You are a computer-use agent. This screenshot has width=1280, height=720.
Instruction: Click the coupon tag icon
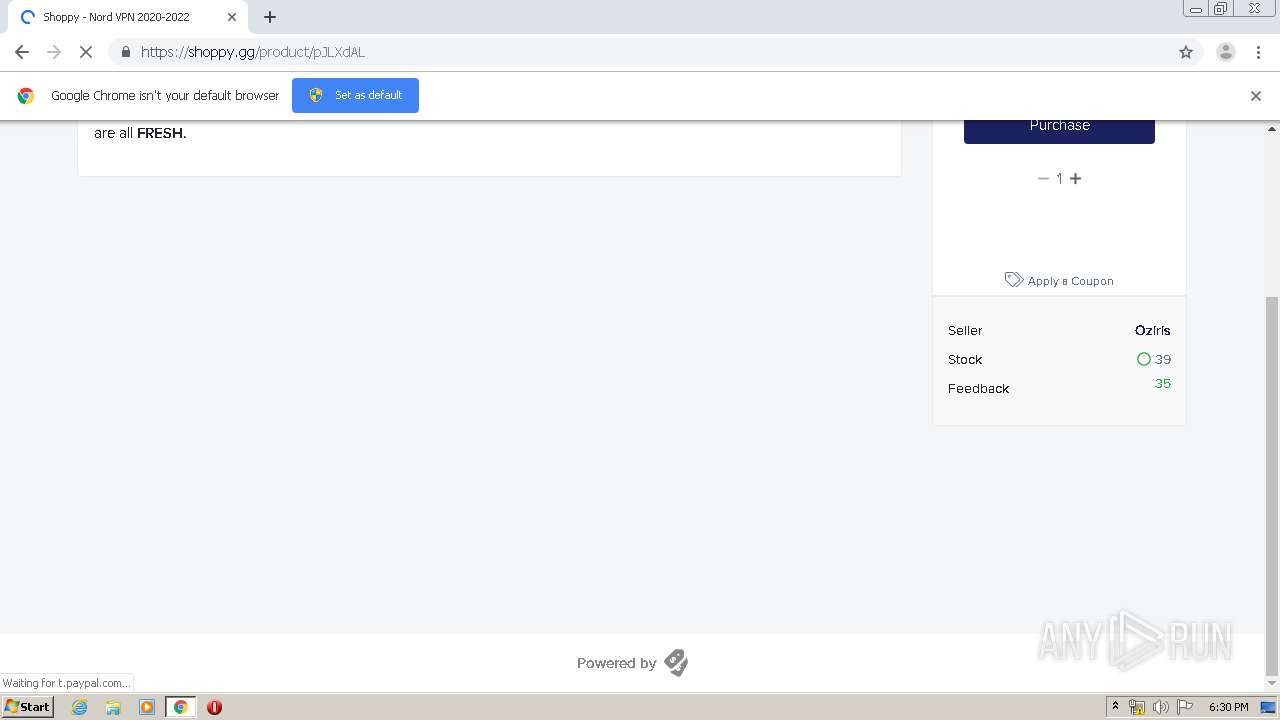click(x=1014, y=280)
